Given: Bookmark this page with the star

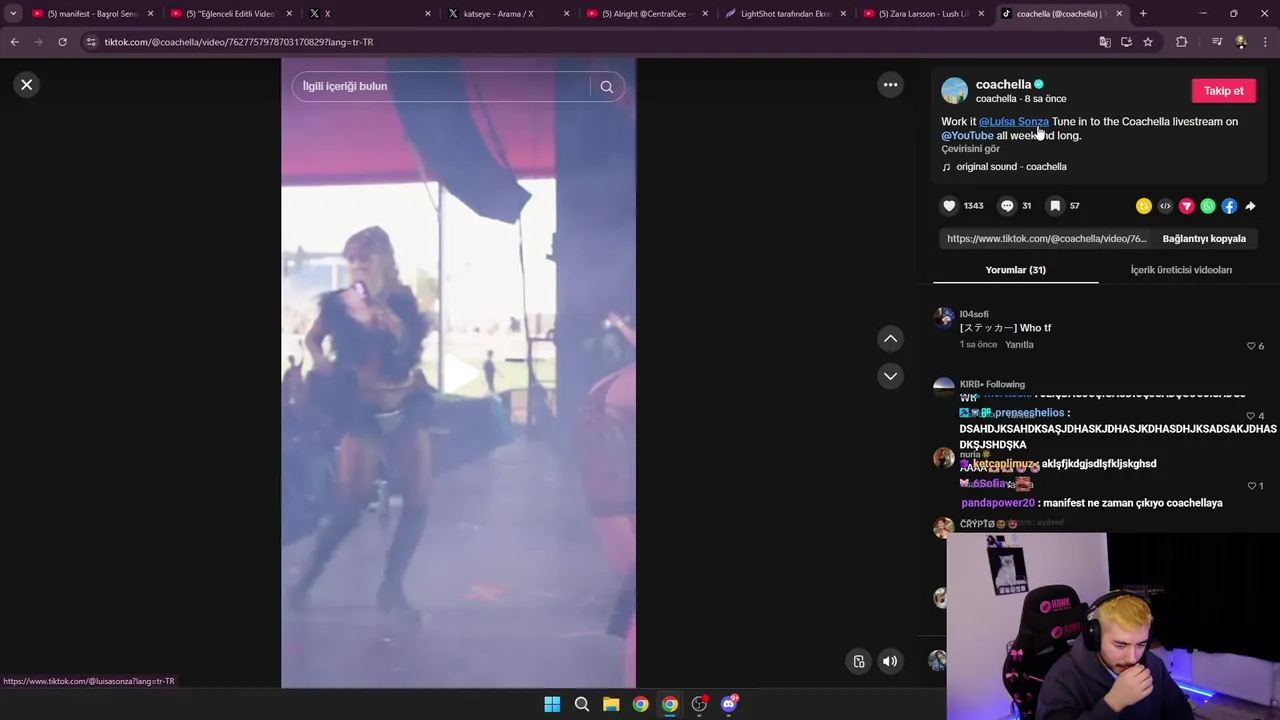Looking at the screenshot, I should coord(1148,42).
